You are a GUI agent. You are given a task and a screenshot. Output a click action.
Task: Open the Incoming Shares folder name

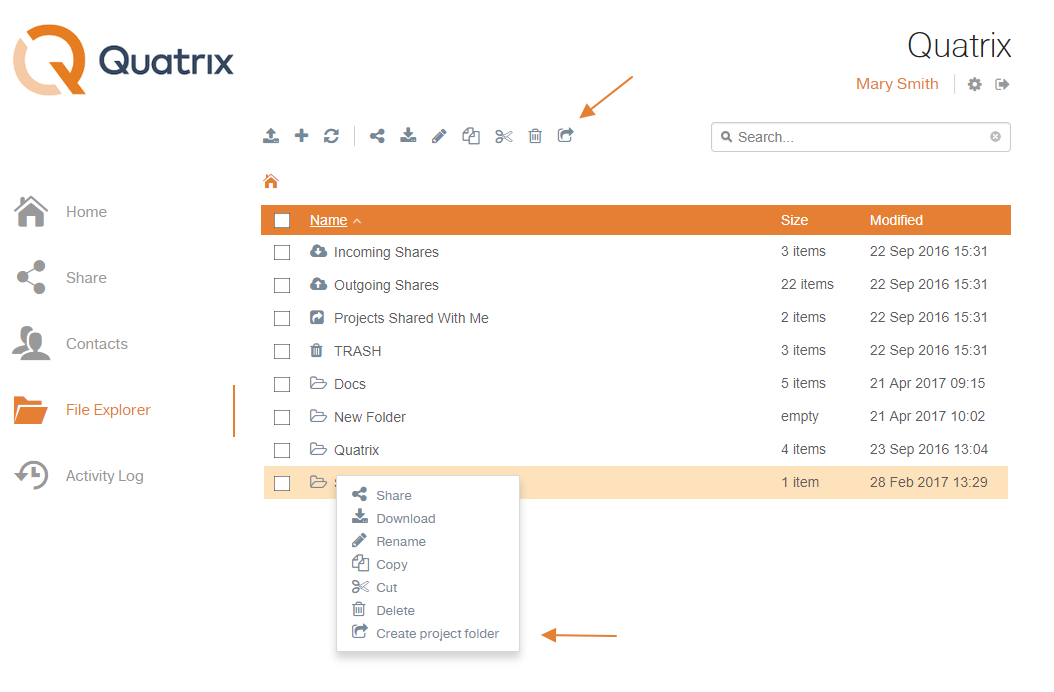coord(386,252)
